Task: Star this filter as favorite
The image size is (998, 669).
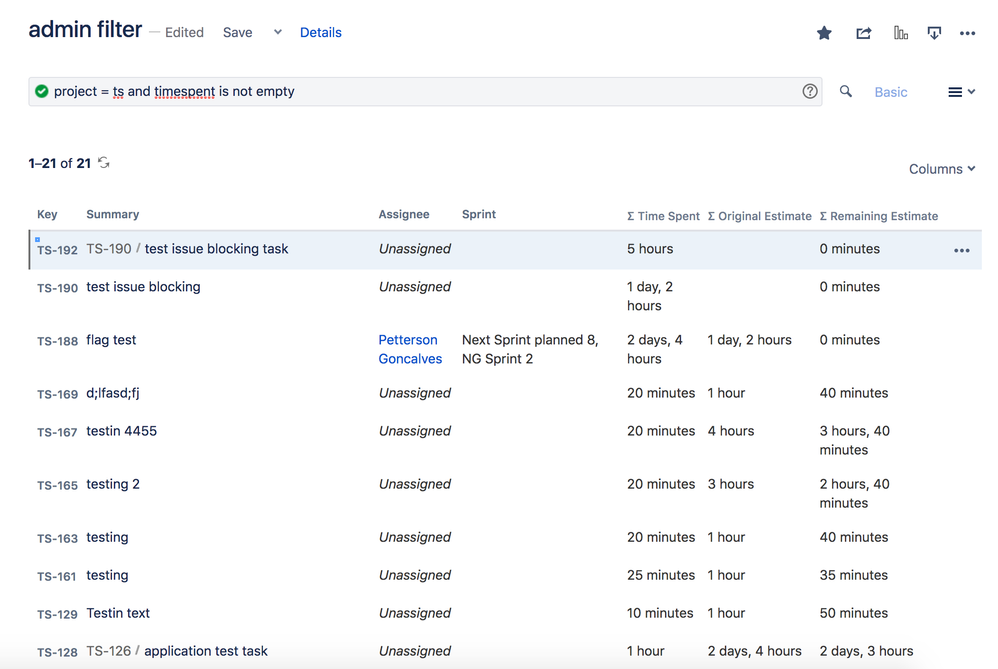Action: coord(824,33)
